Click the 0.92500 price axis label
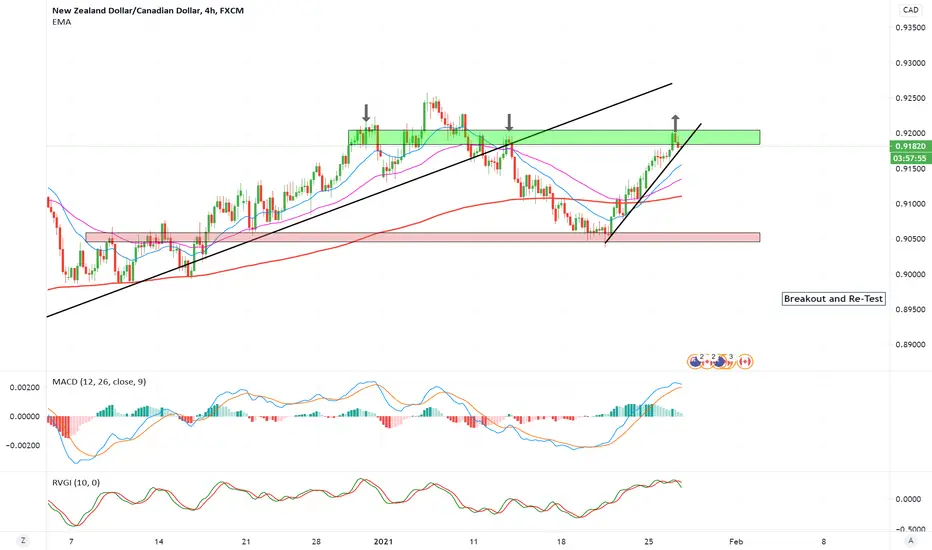The image size is (932, 550). tap(911, 98)
